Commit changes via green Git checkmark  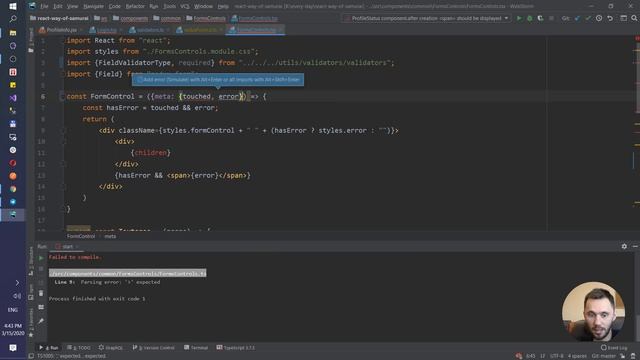tap(588, 18)
